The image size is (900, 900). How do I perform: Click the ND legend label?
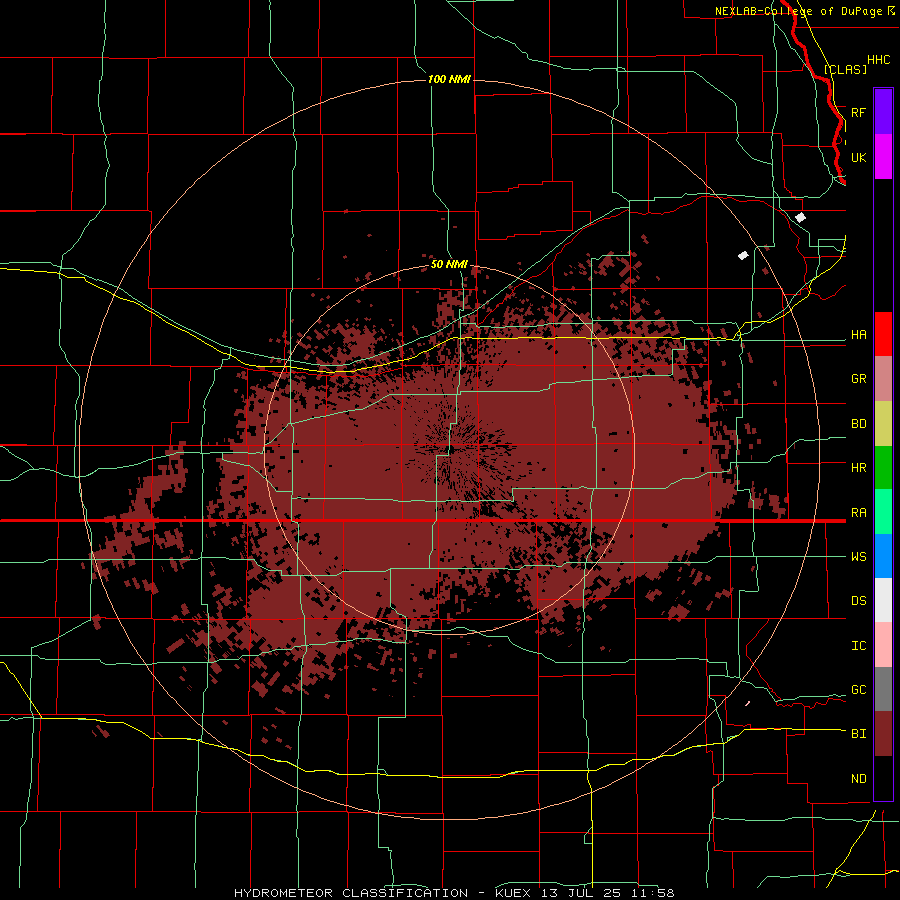[x=858, y=779]
